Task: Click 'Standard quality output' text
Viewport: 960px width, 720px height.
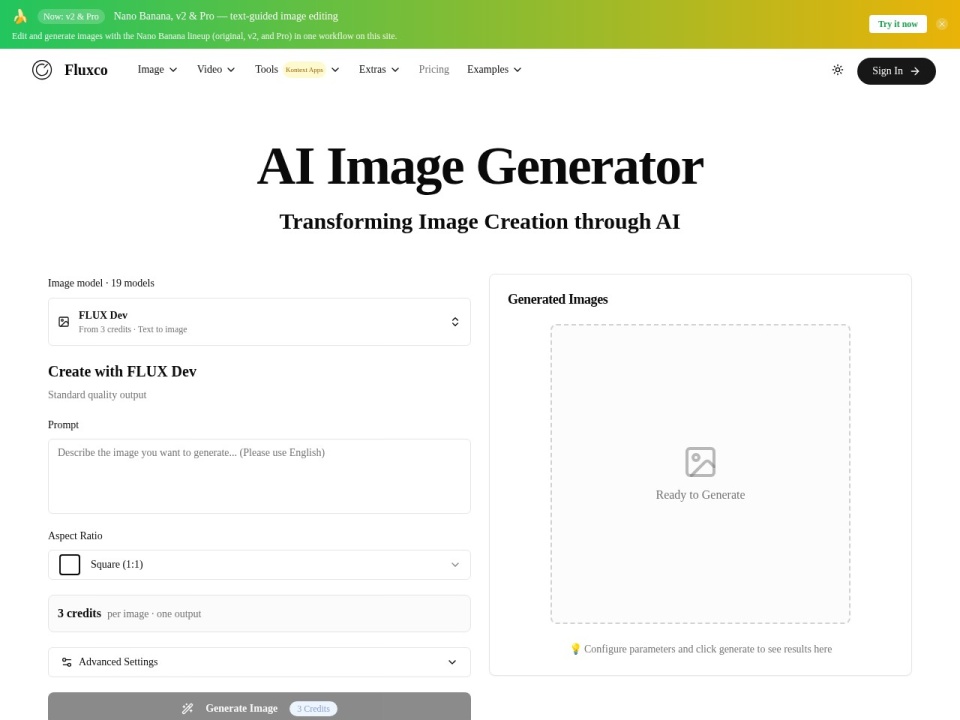Action: (97, 395)
